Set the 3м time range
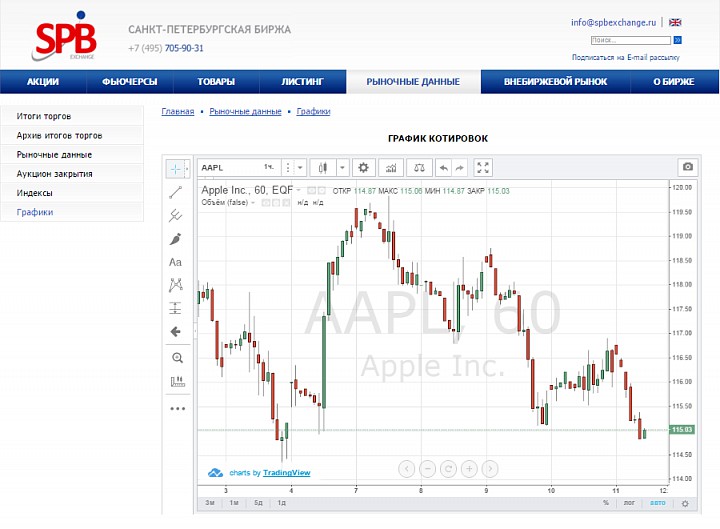 (210, 503)
